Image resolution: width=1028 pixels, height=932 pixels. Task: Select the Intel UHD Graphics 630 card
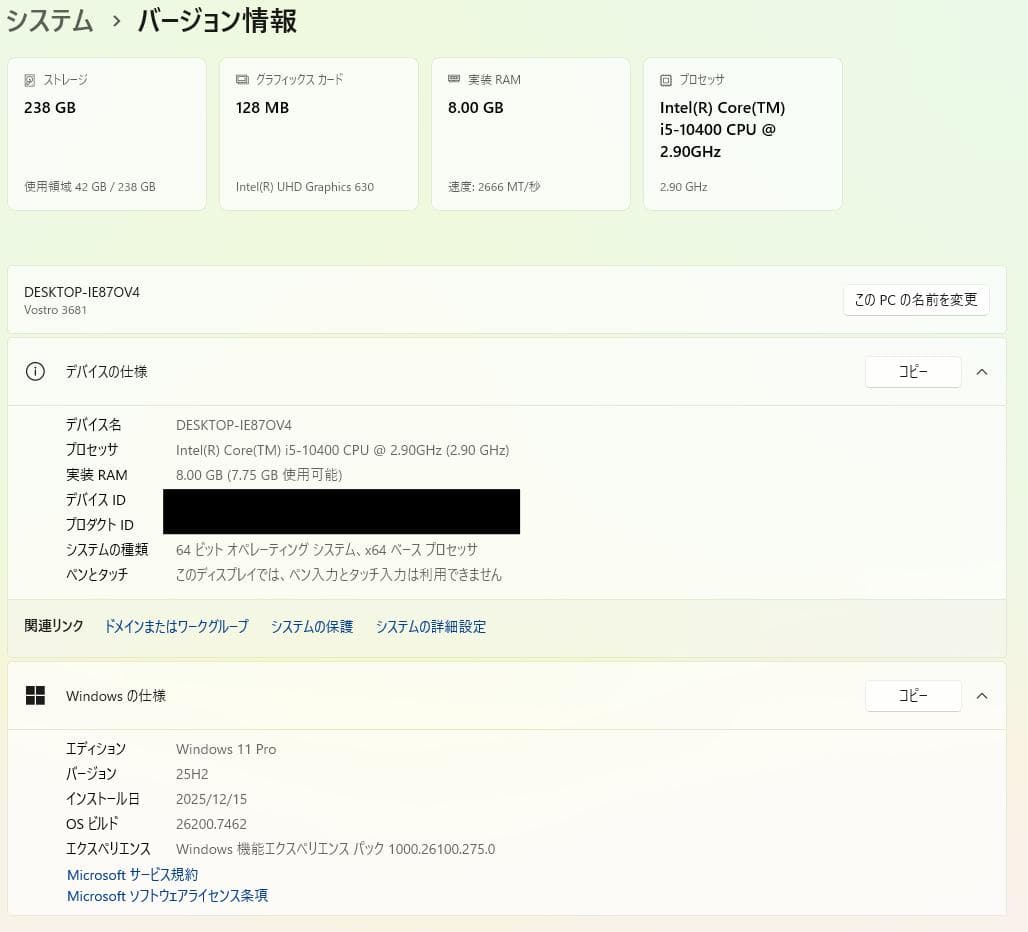(318, 133)
